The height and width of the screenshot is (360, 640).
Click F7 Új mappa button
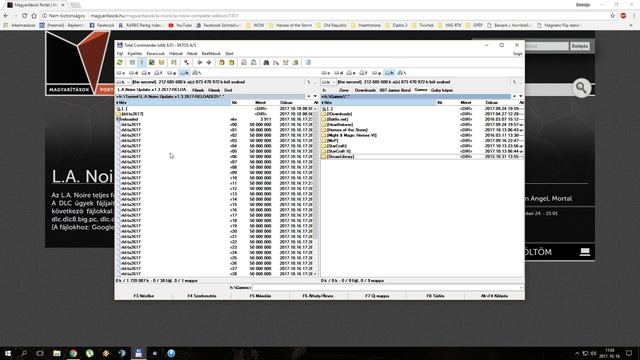pos(377,296)
